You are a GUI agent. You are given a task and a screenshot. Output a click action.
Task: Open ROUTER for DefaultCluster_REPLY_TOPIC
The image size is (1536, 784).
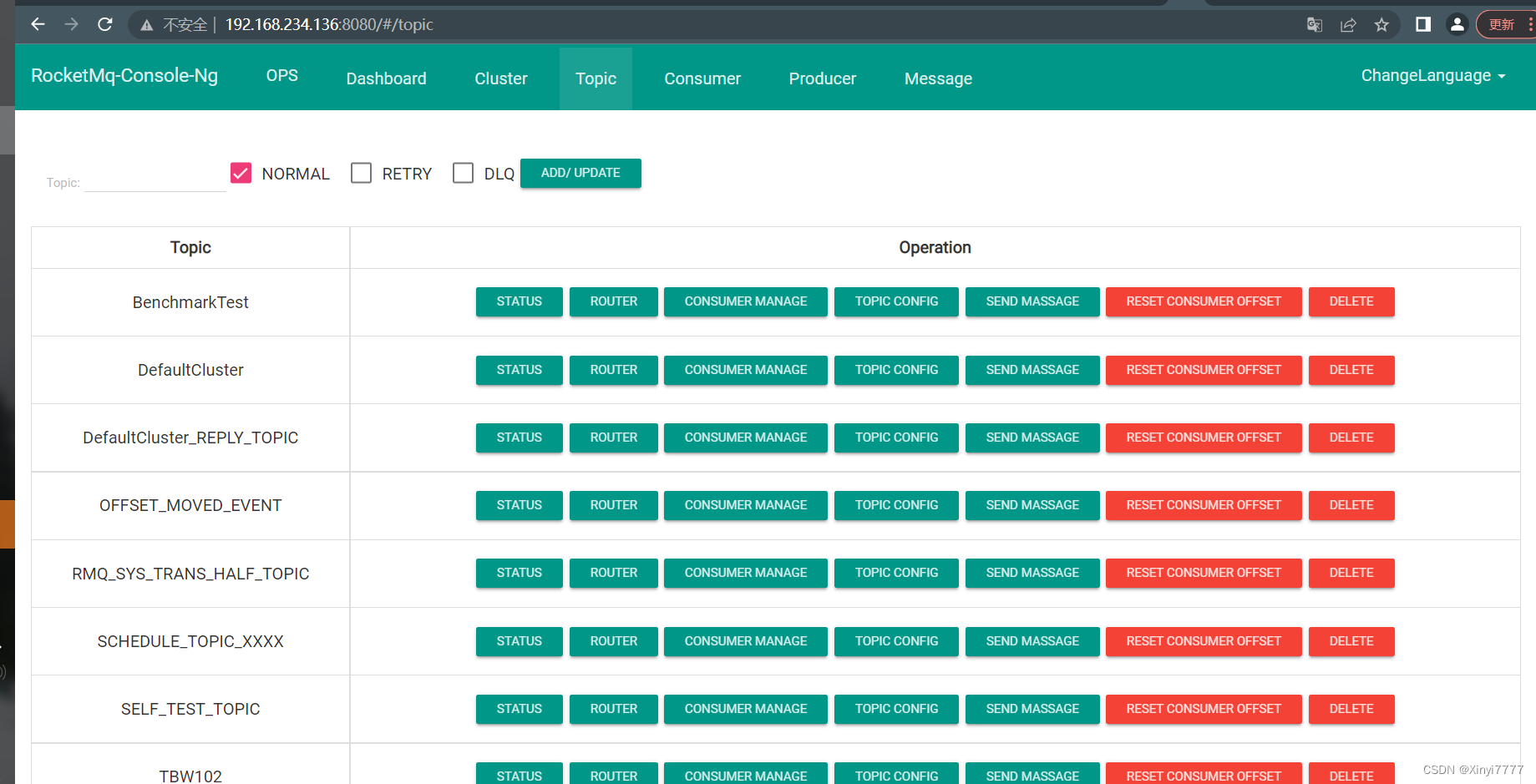614,438
